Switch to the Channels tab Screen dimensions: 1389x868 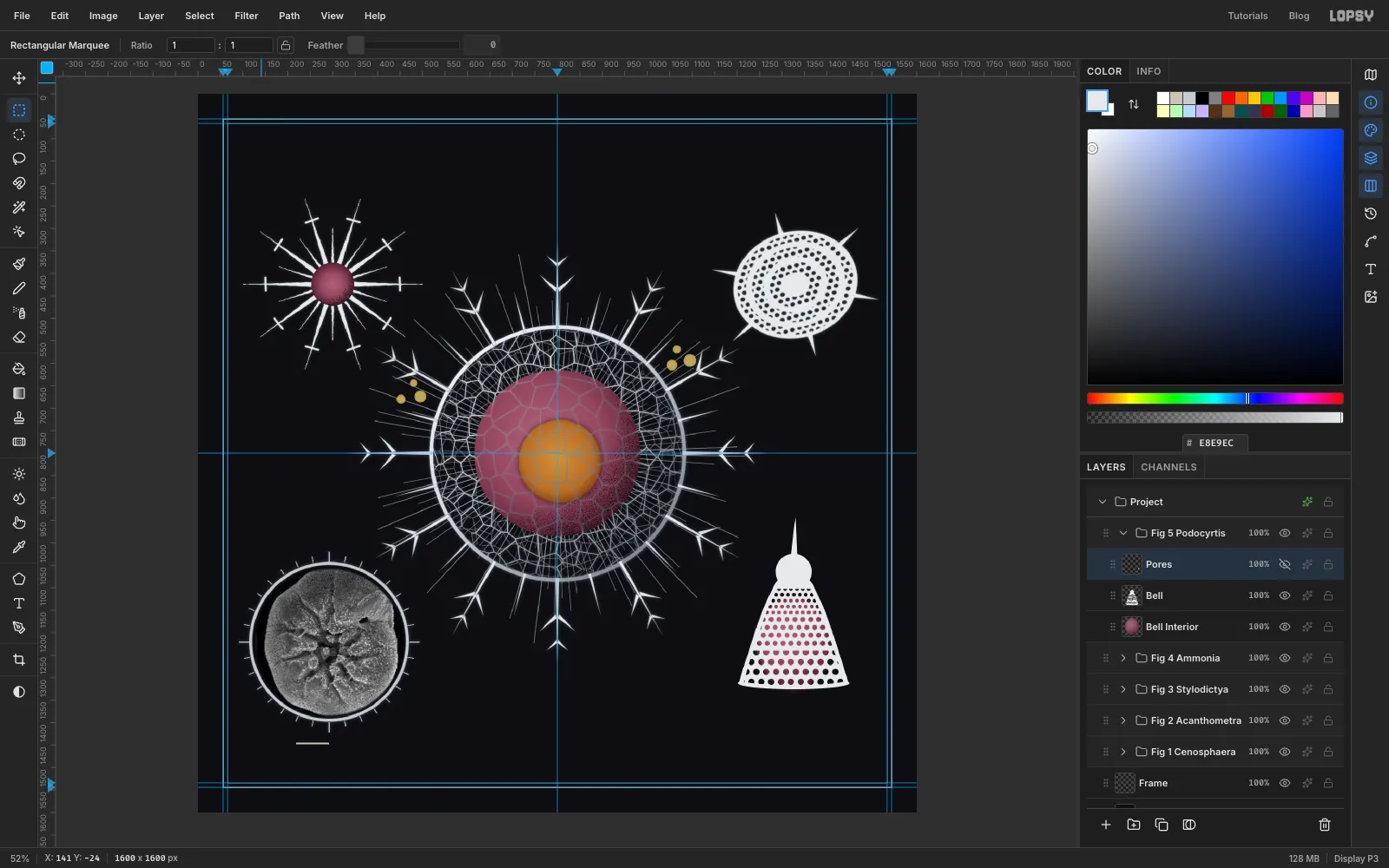[1168, 467]
